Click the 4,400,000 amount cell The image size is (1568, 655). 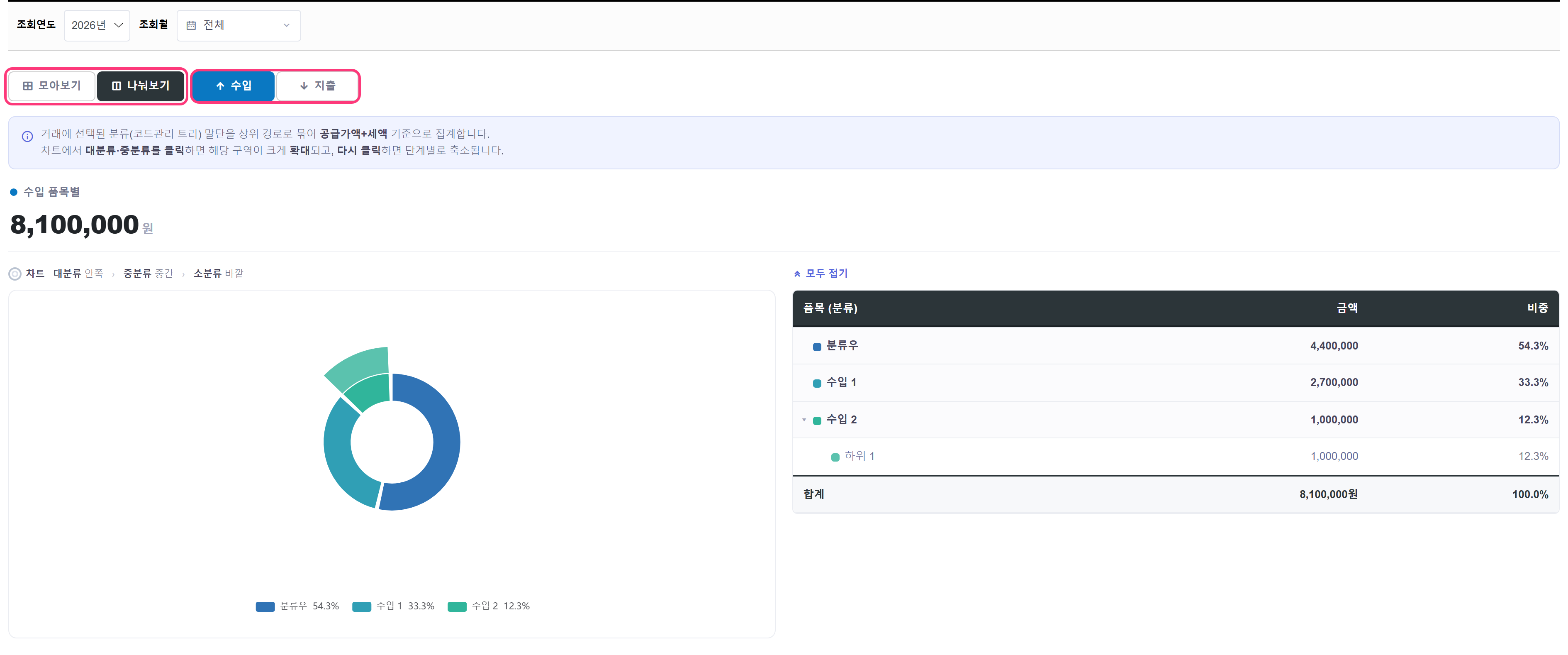click(x=1334, y=345)
